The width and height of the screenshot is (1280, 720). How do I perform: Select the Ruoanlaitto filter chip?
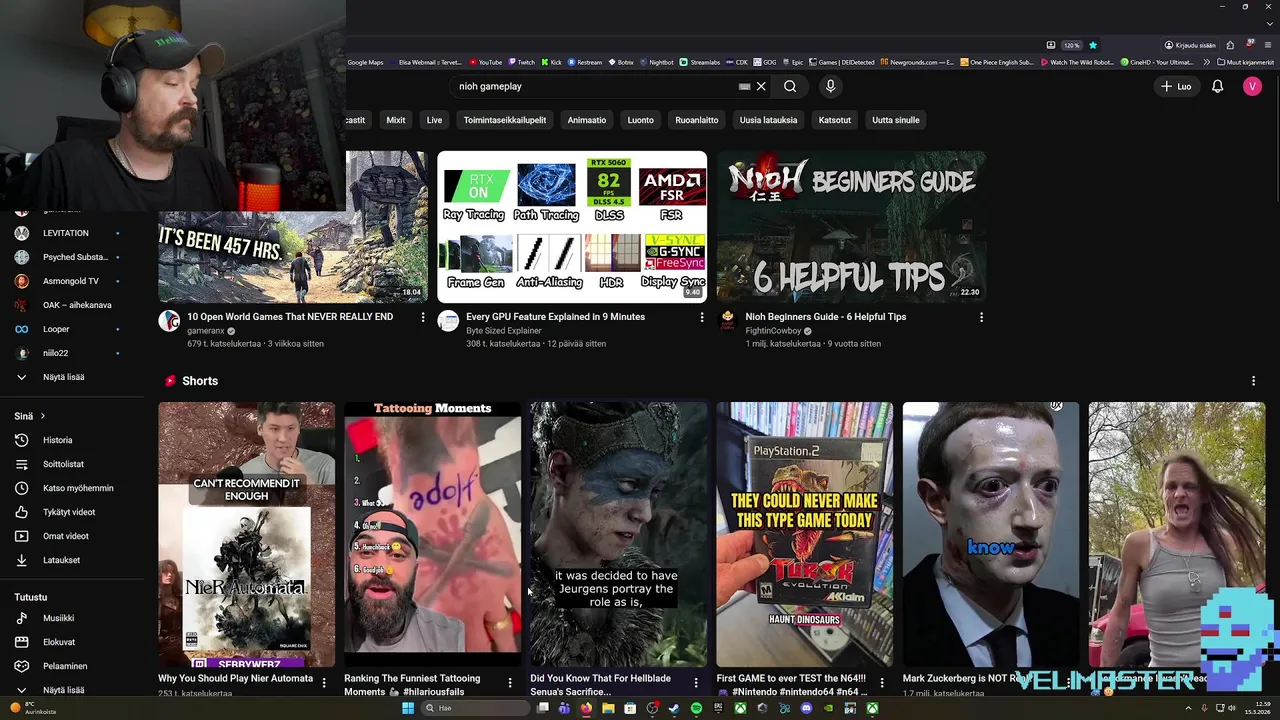tap(697, 120)
